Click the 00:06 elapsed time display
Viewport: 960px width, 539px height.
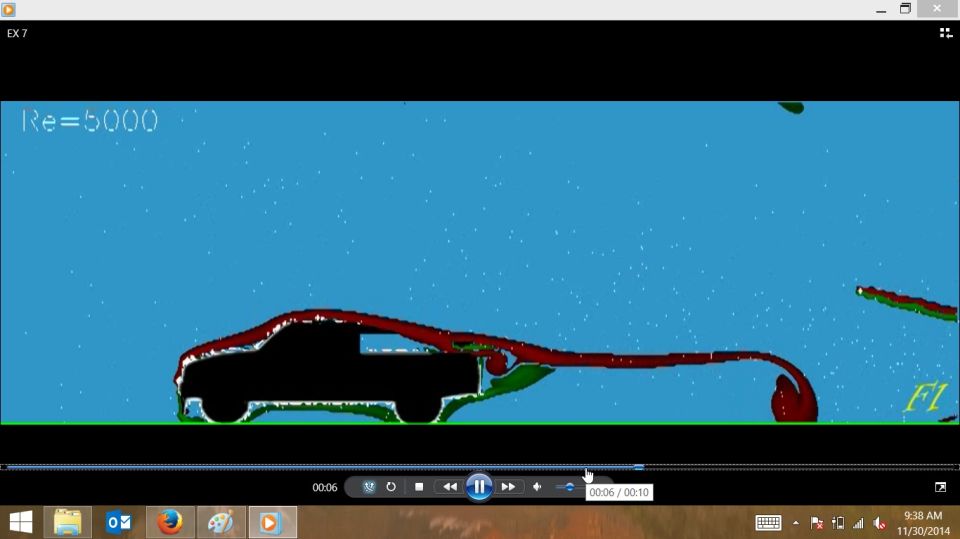click(324, 488)
